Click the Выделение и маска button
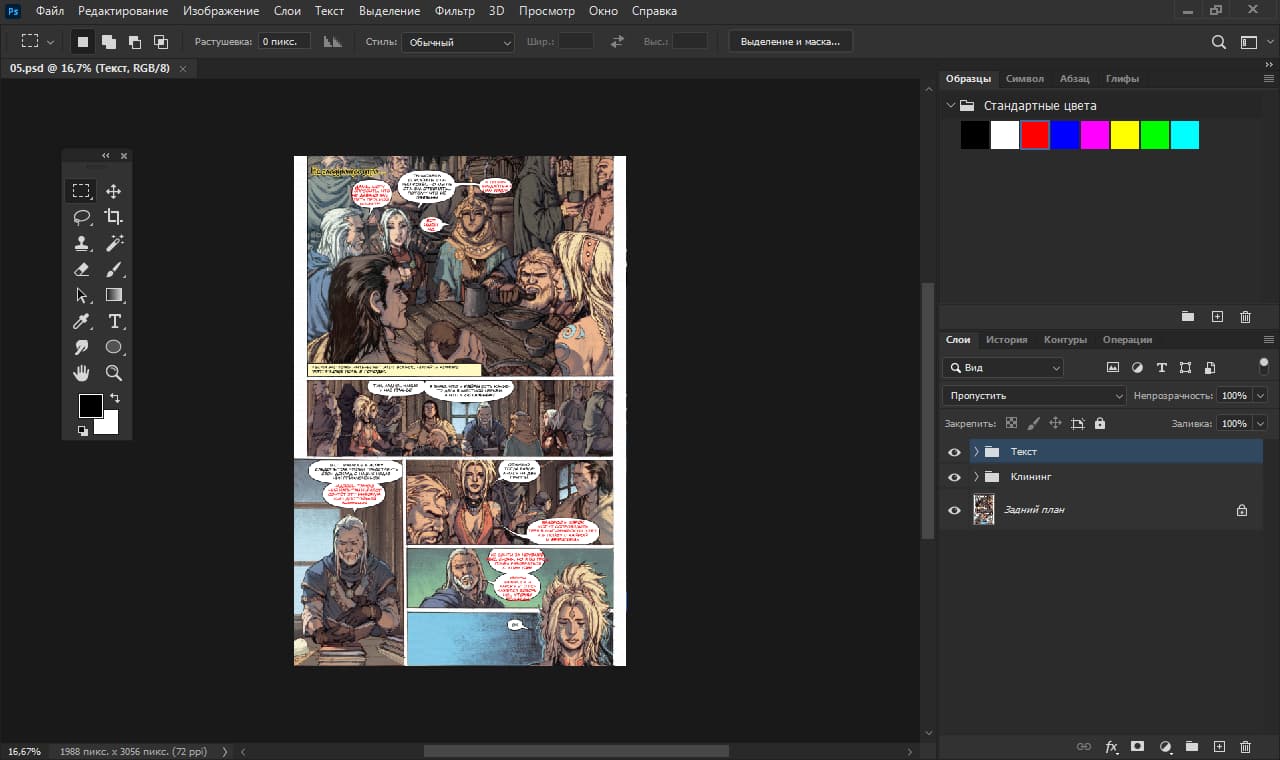 [x=790, y=42]
